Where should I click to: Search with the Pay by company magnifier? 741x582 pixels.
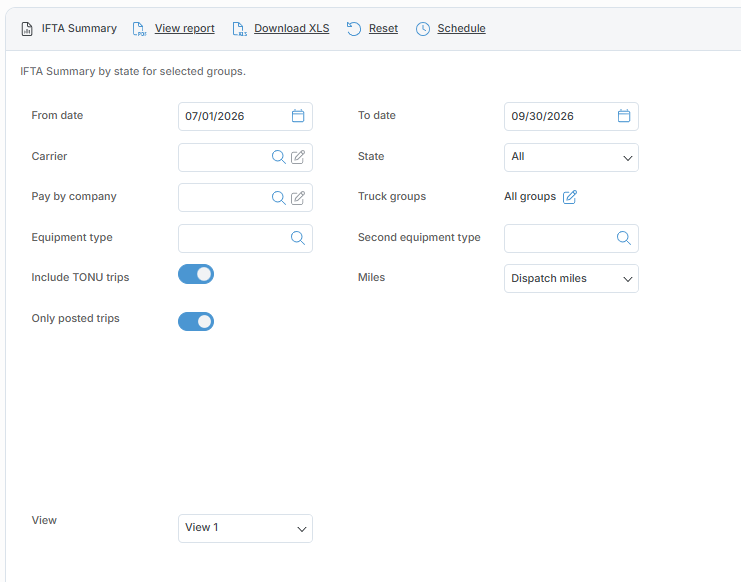pyautogui.click(x=279, y=197)
